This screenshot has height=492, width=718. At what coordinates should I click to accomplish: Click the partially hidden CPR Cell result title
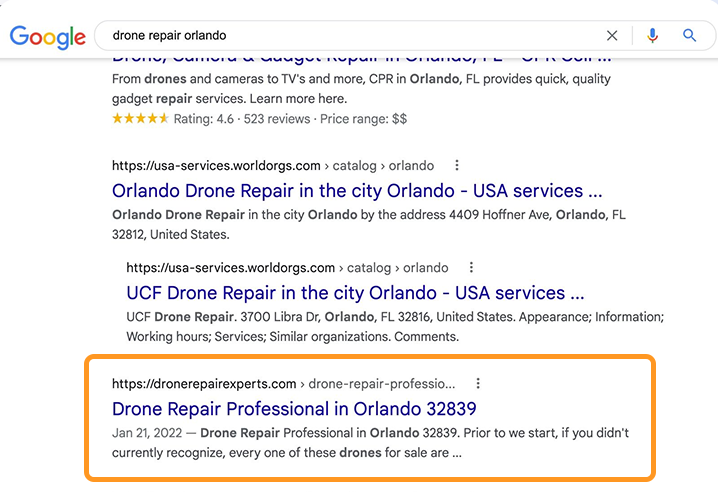click(362, 60)
